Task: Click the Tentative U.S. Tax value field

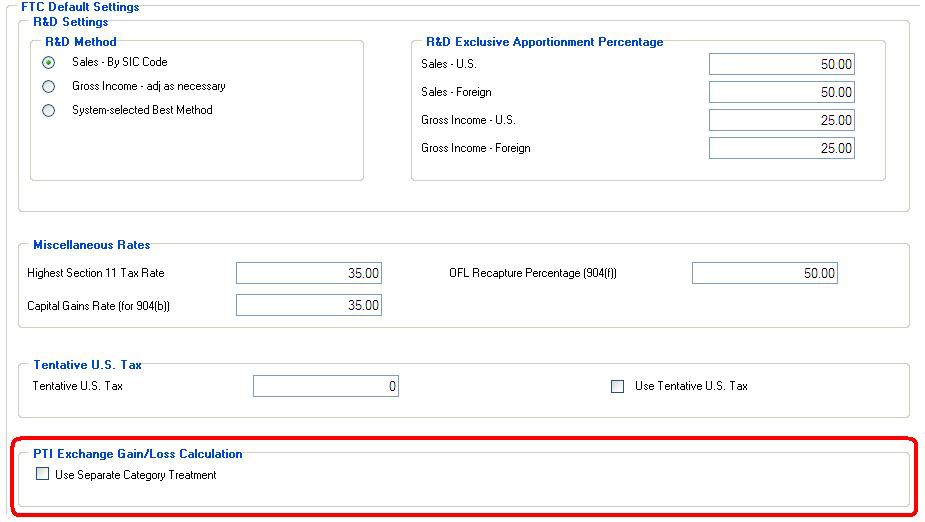Action: (325, 386)
